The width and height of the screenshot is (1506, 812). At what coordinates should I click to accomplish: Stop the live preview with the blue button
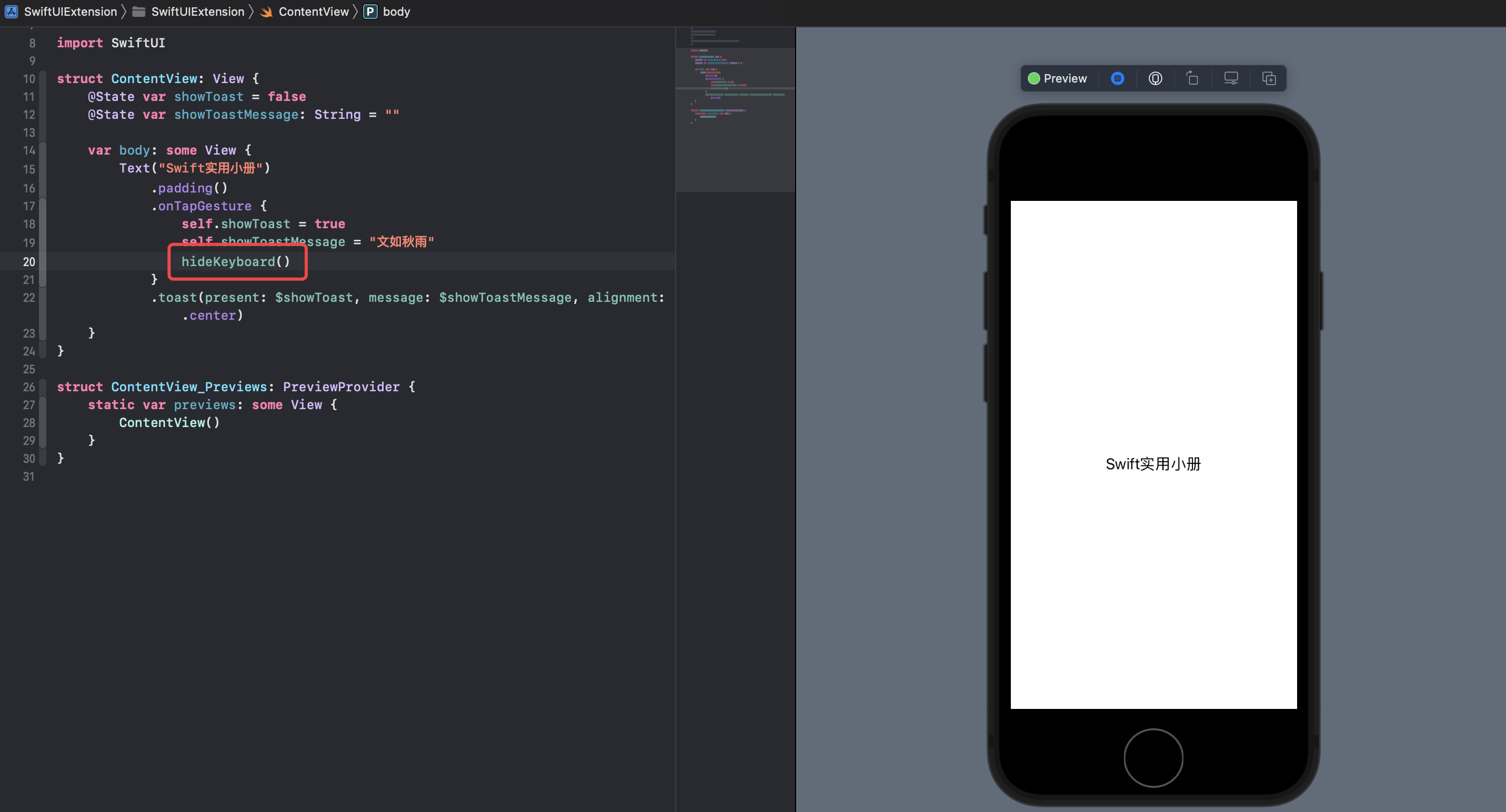click(x=1117, y=78)
